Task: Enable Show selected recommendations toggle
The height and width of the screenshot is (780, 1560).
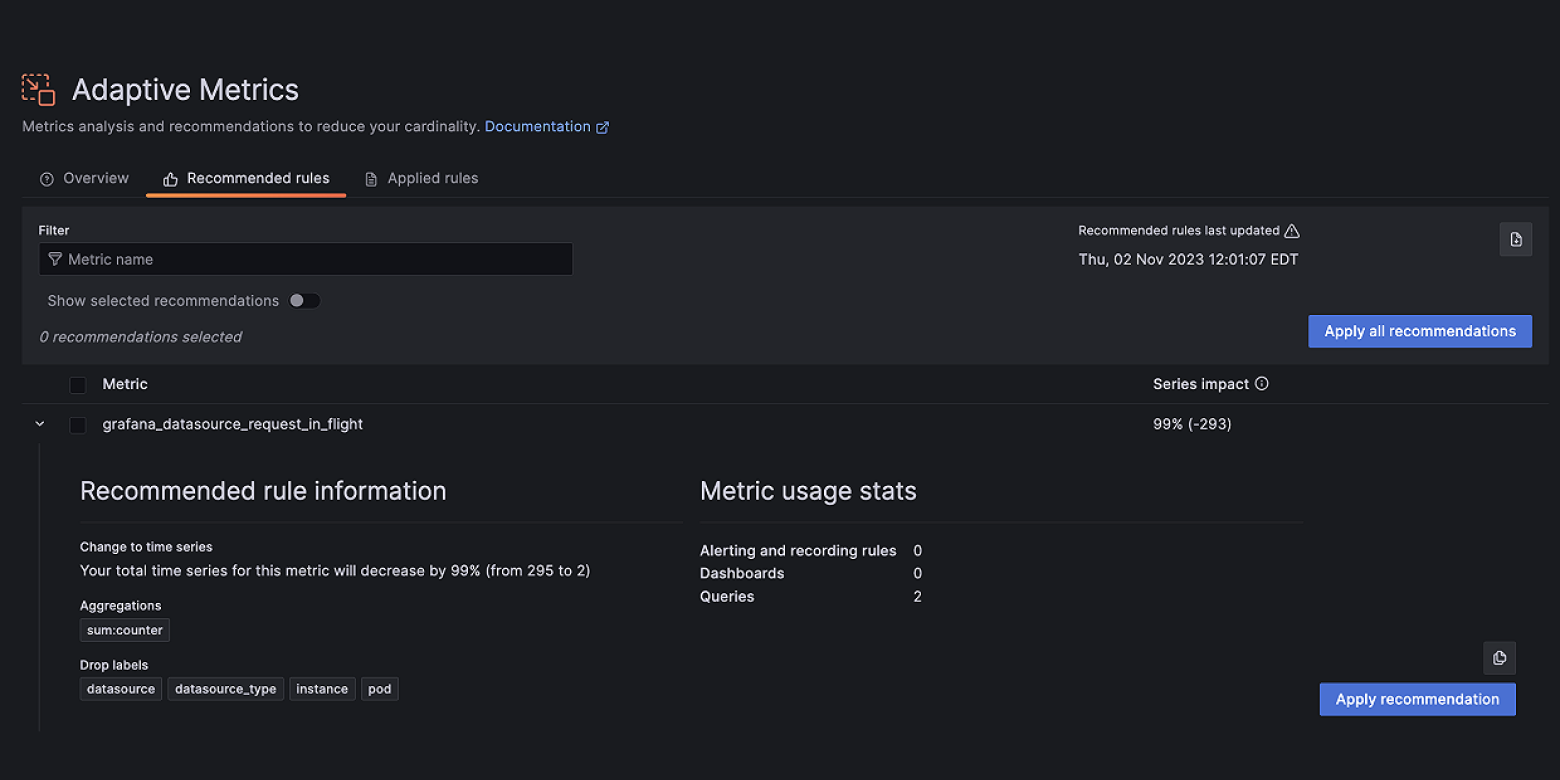Action: 304,300
